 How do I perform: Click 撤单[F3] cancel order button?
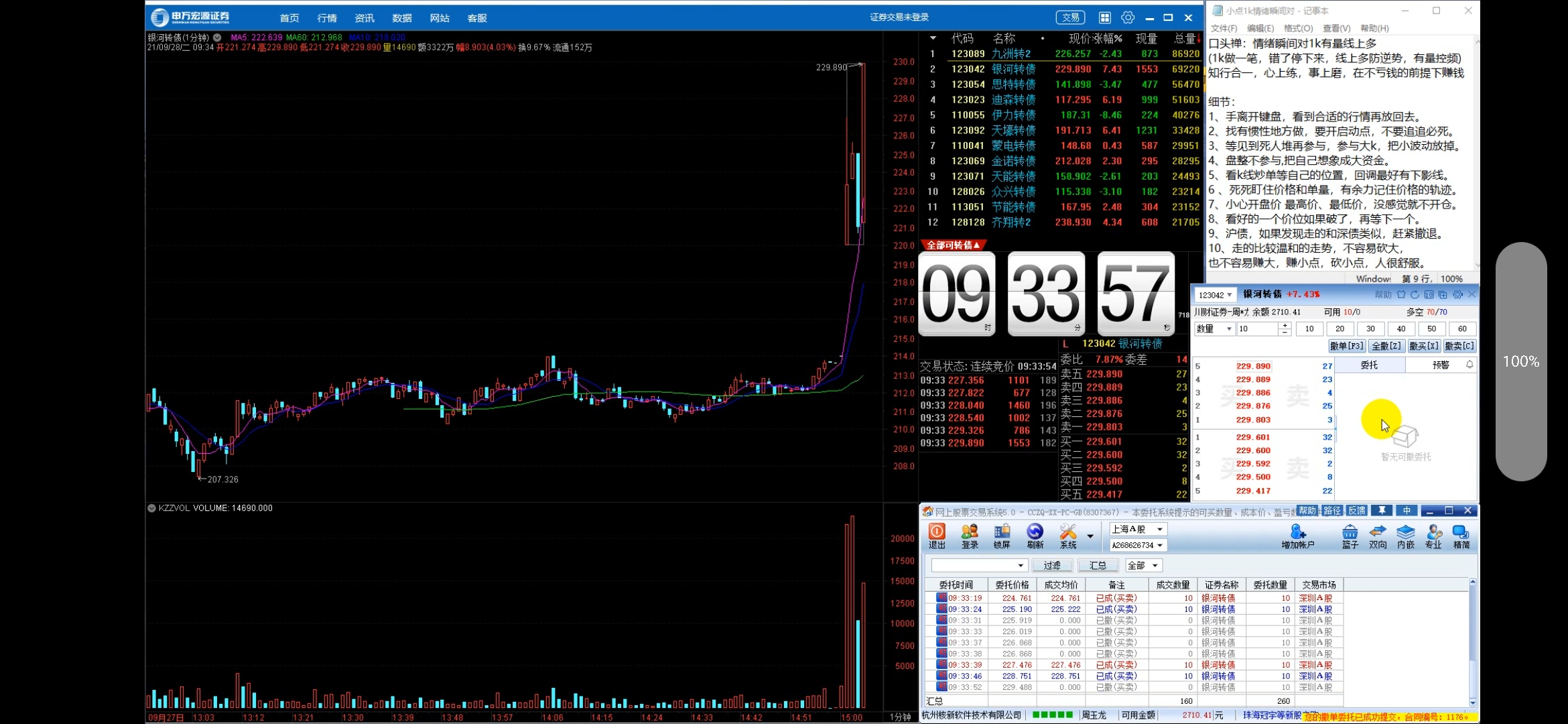click(x=1347, y=346)
